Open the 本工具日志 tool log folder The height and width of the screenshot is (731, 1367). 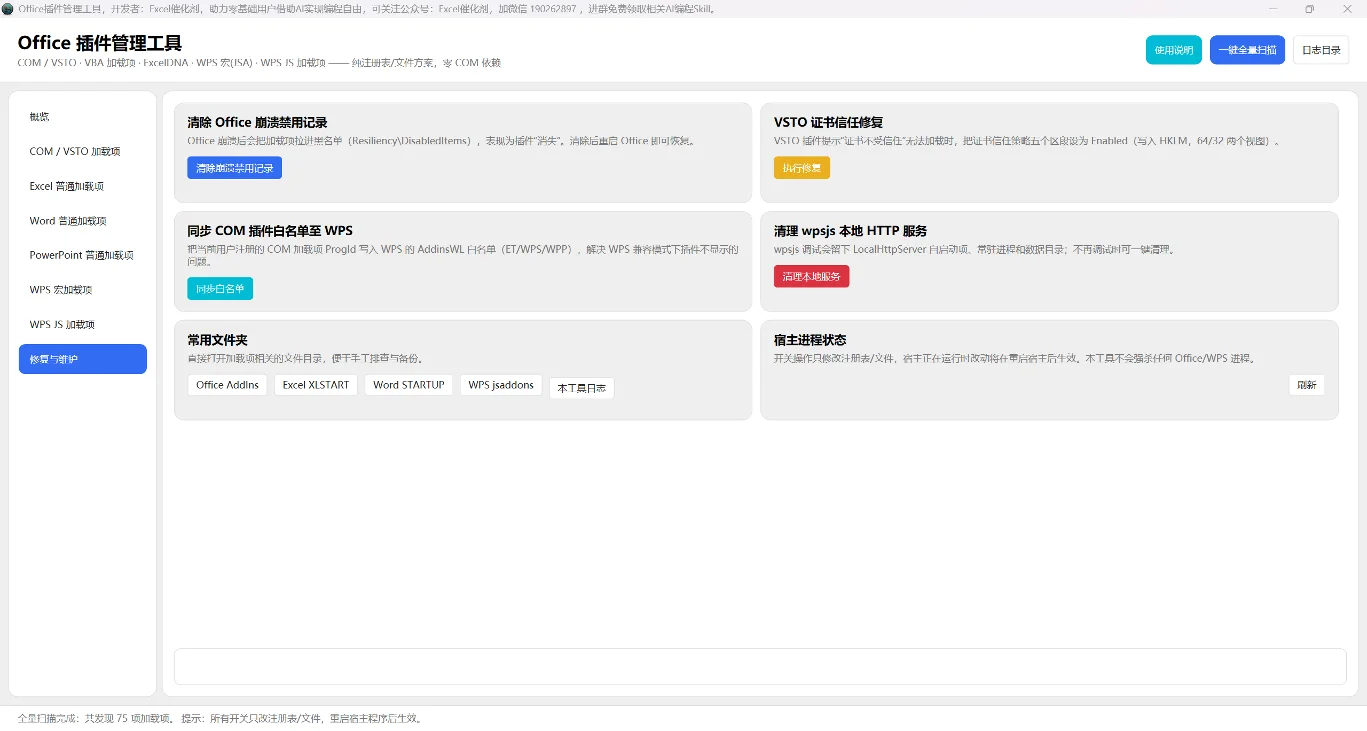click(582, 388)
